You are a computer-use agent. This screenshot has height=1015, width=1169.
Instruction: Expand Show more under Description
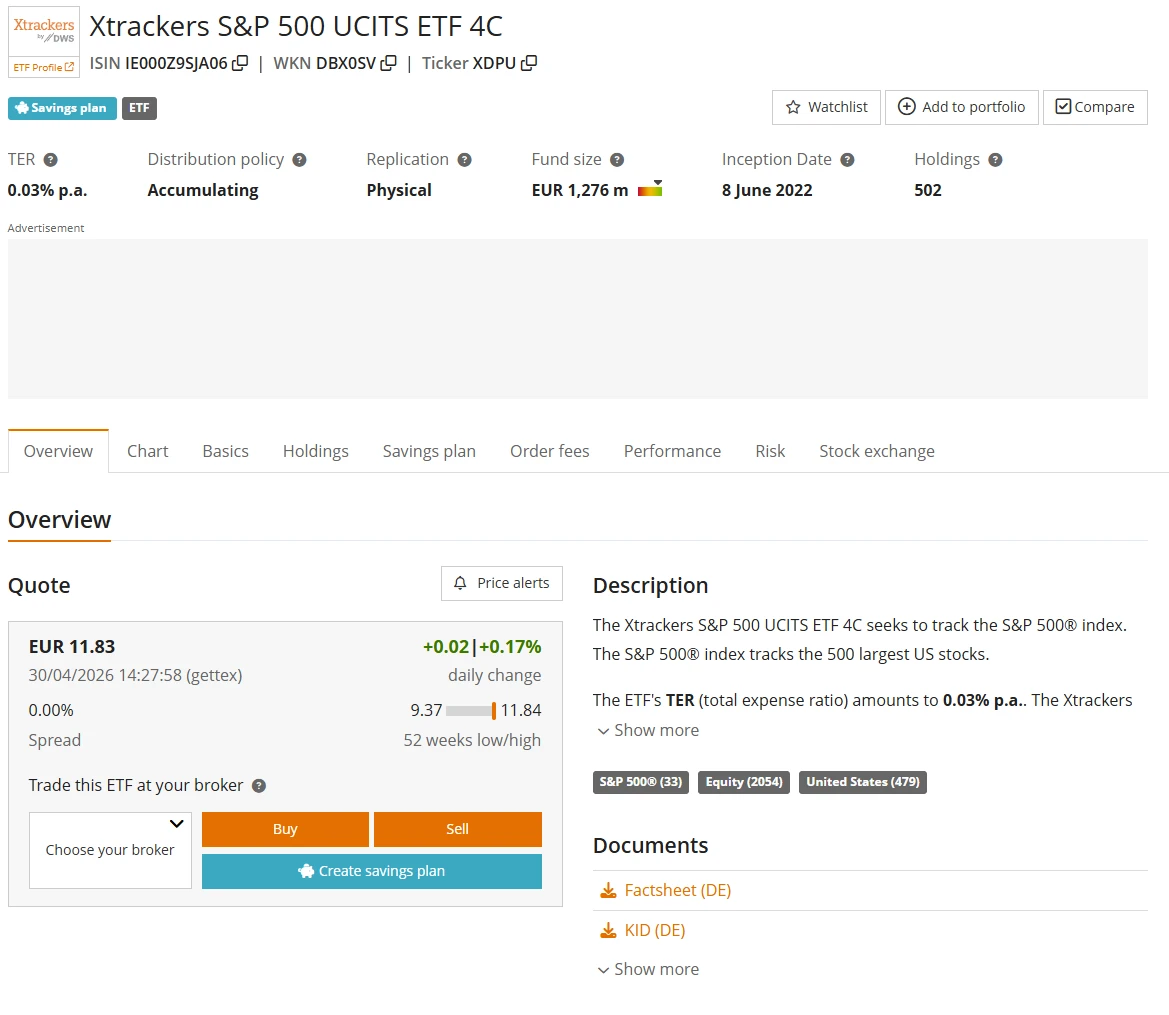647,730
